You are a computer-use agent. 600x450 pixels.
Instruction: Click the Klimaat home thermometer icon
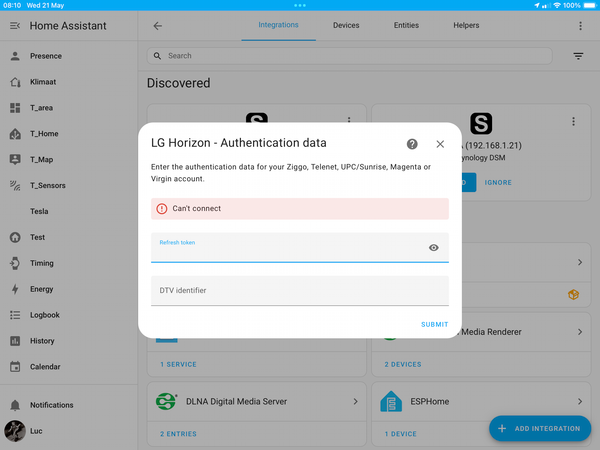15,82
